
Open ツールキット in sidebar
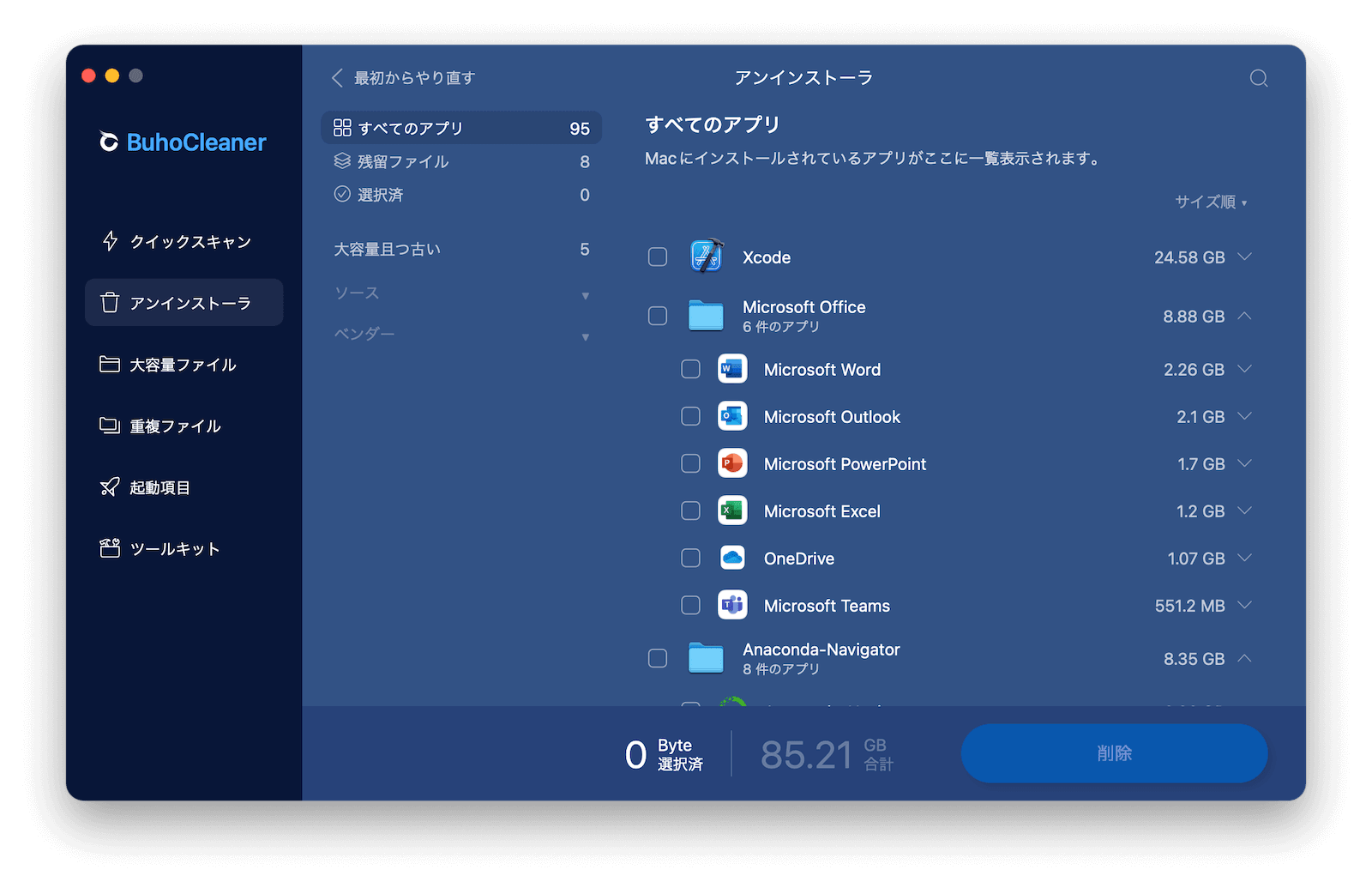pos(184,548)
